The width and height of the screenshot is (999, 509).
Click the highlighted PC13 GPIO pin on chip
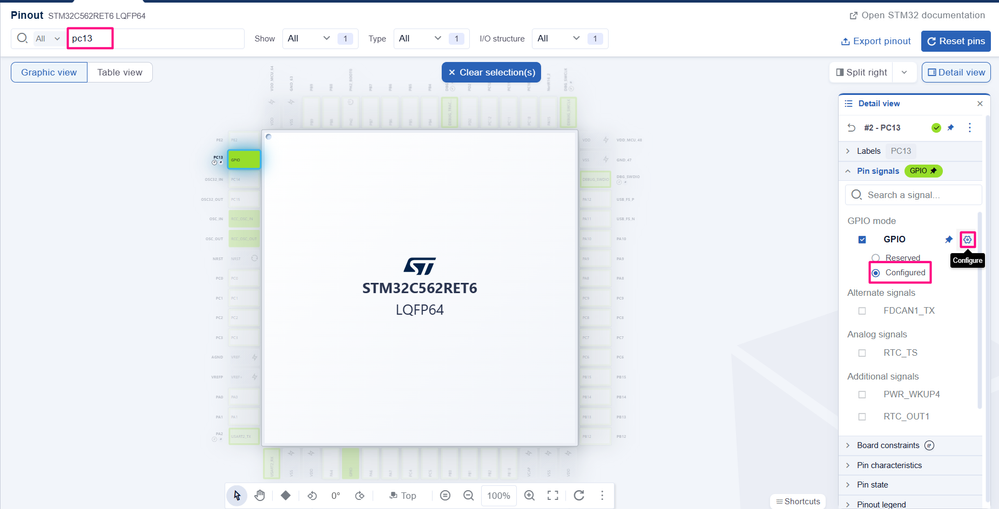[244, 160]
